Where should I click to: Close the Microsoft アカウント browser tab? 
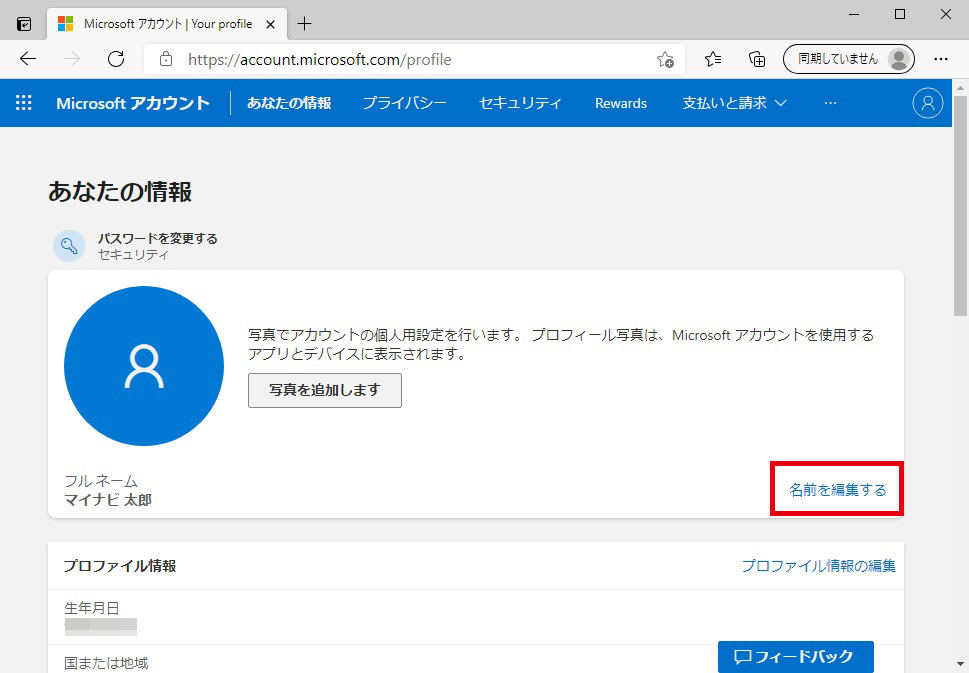270,25
